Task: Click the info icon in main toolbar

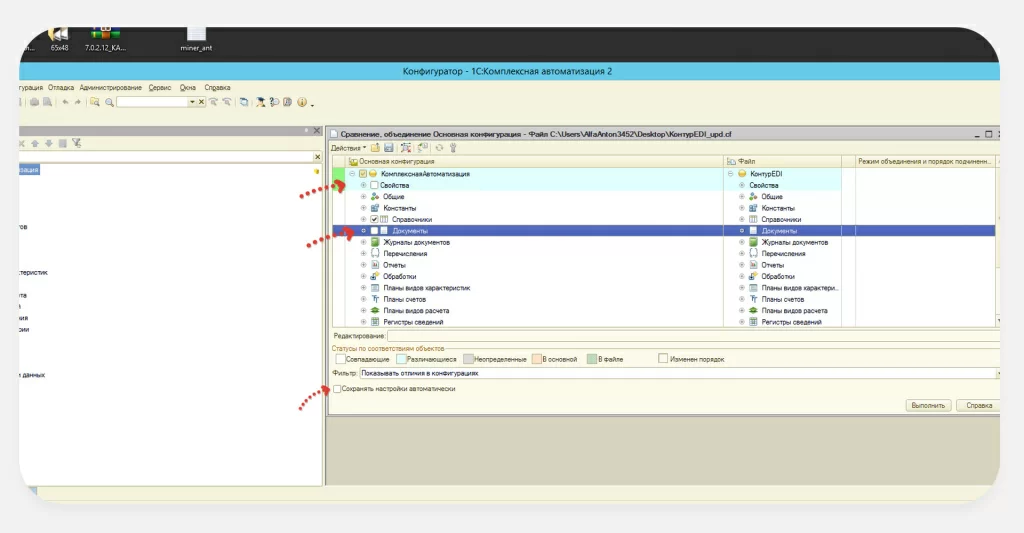Action: click(301, 102)
